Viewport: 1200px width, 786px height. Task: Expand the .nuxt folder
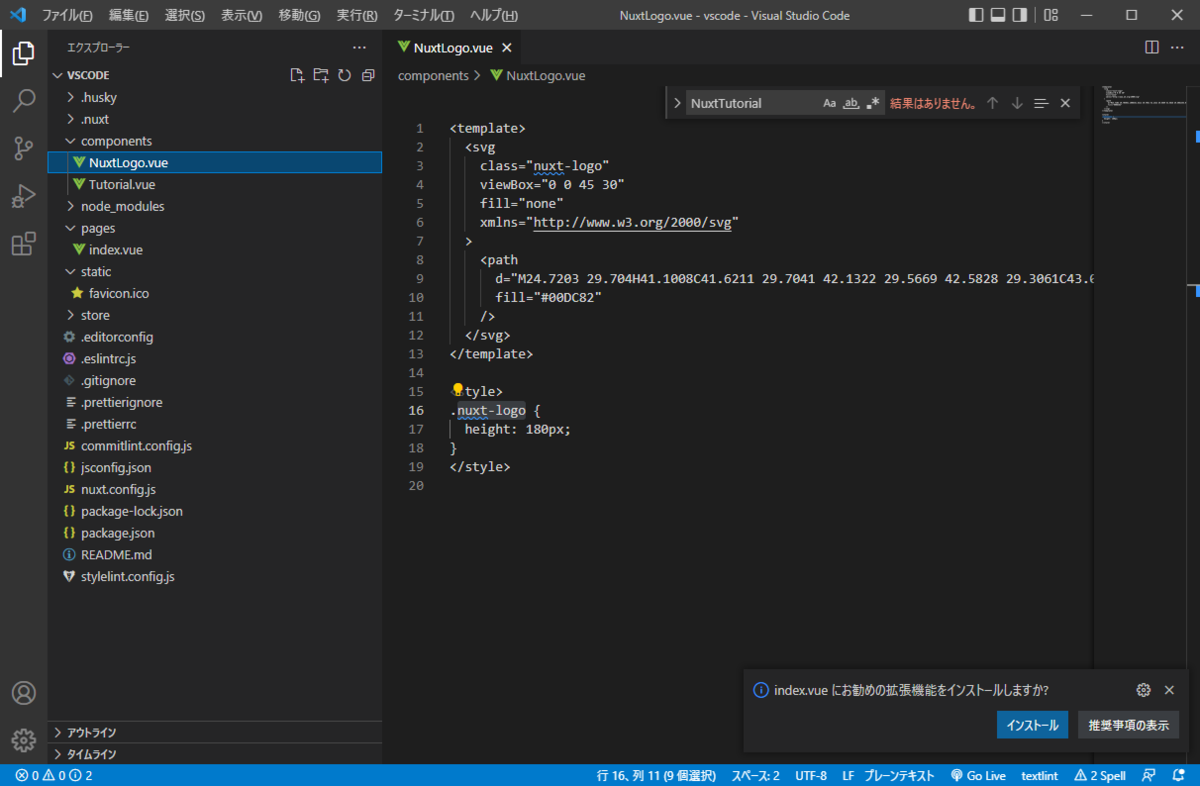[214, 119]
